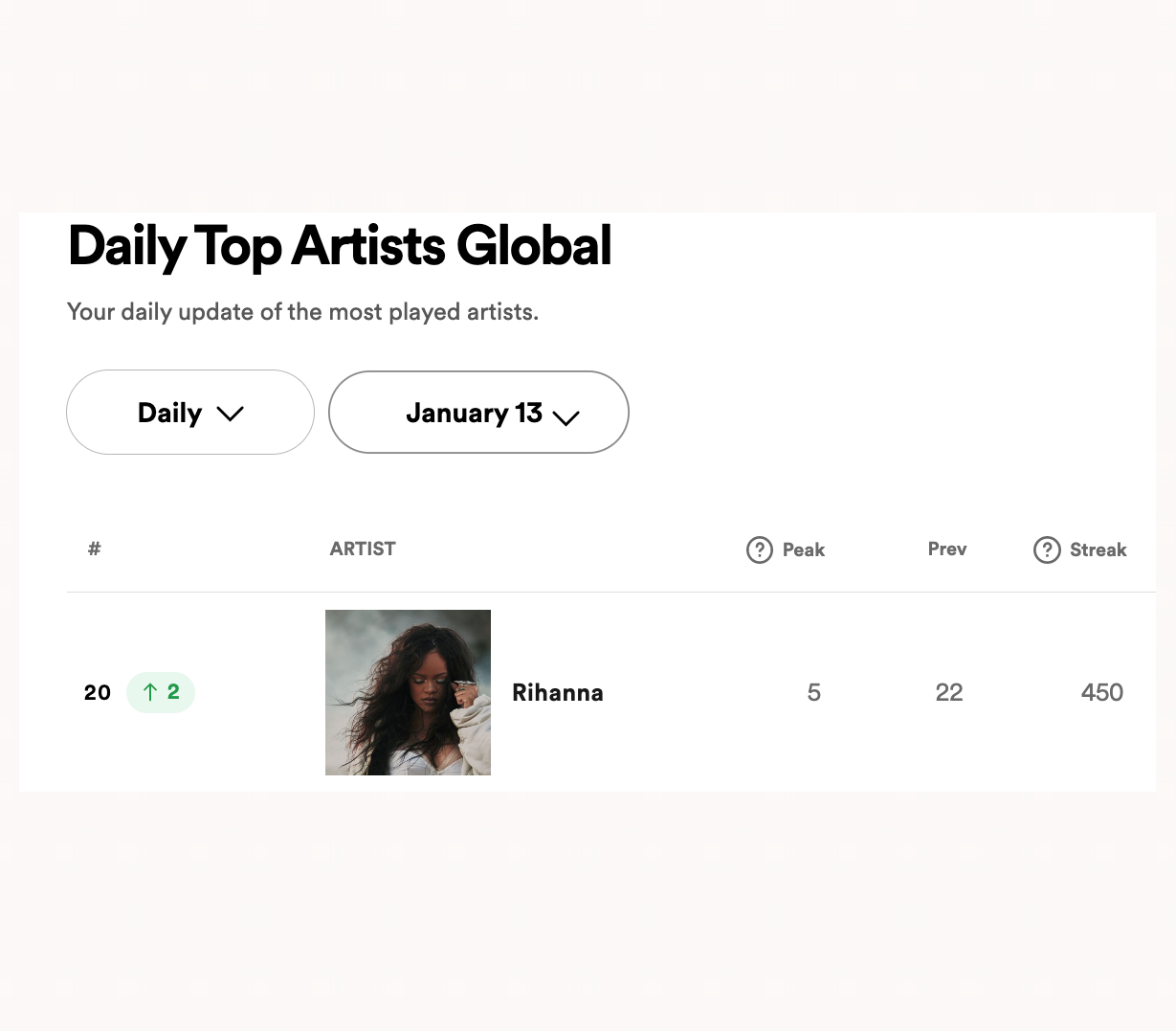
Task: Click the chevron beside January 13
Action: (x=566, y=418)
